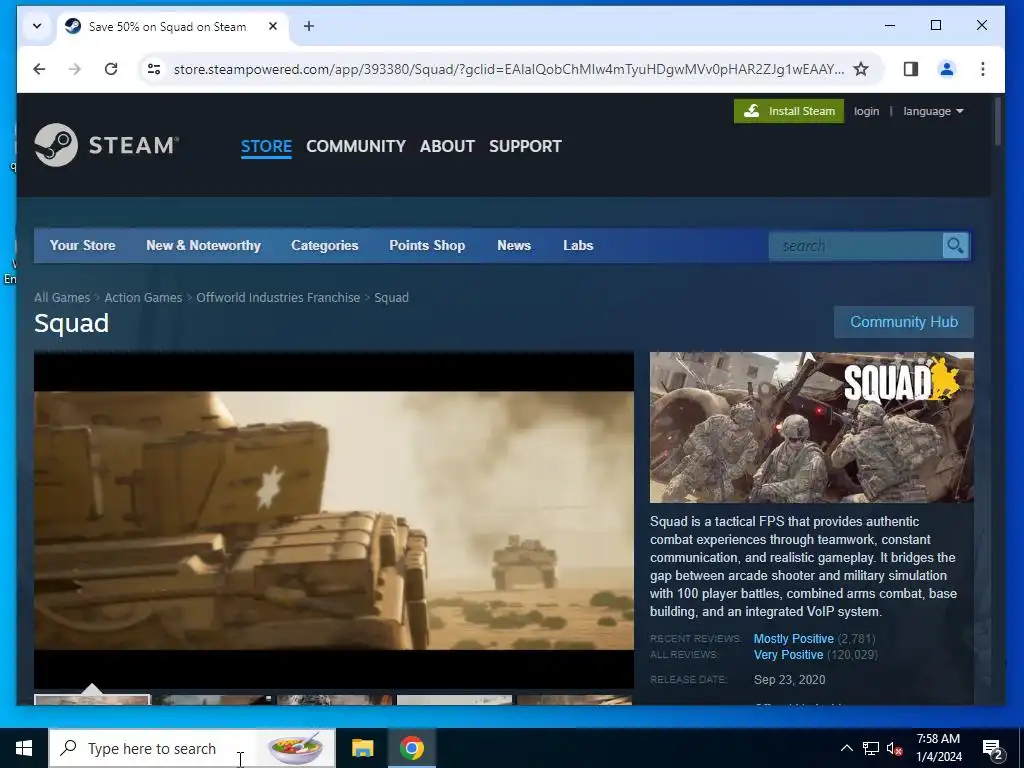Open the SUPPORT page
The height and width of the screenshot is (768, 1024).
coord(525,146)
